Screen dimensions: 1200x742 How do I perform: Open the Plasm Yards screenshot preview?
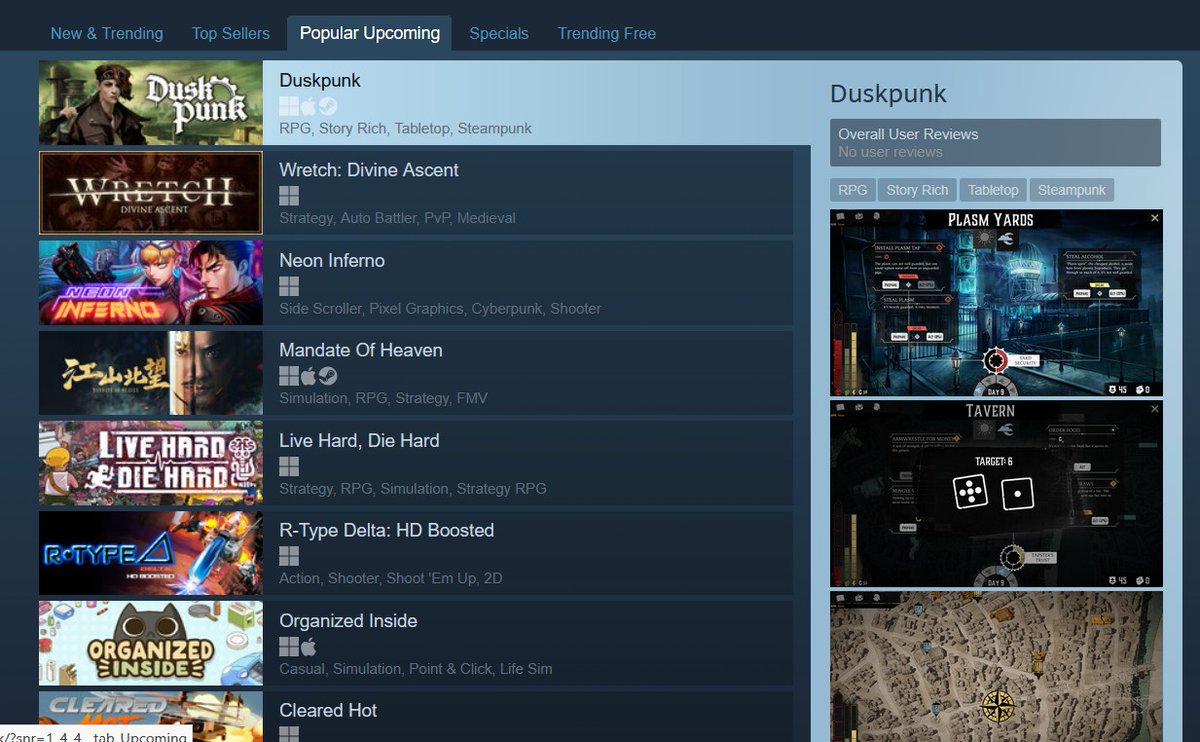coord(996,303)
